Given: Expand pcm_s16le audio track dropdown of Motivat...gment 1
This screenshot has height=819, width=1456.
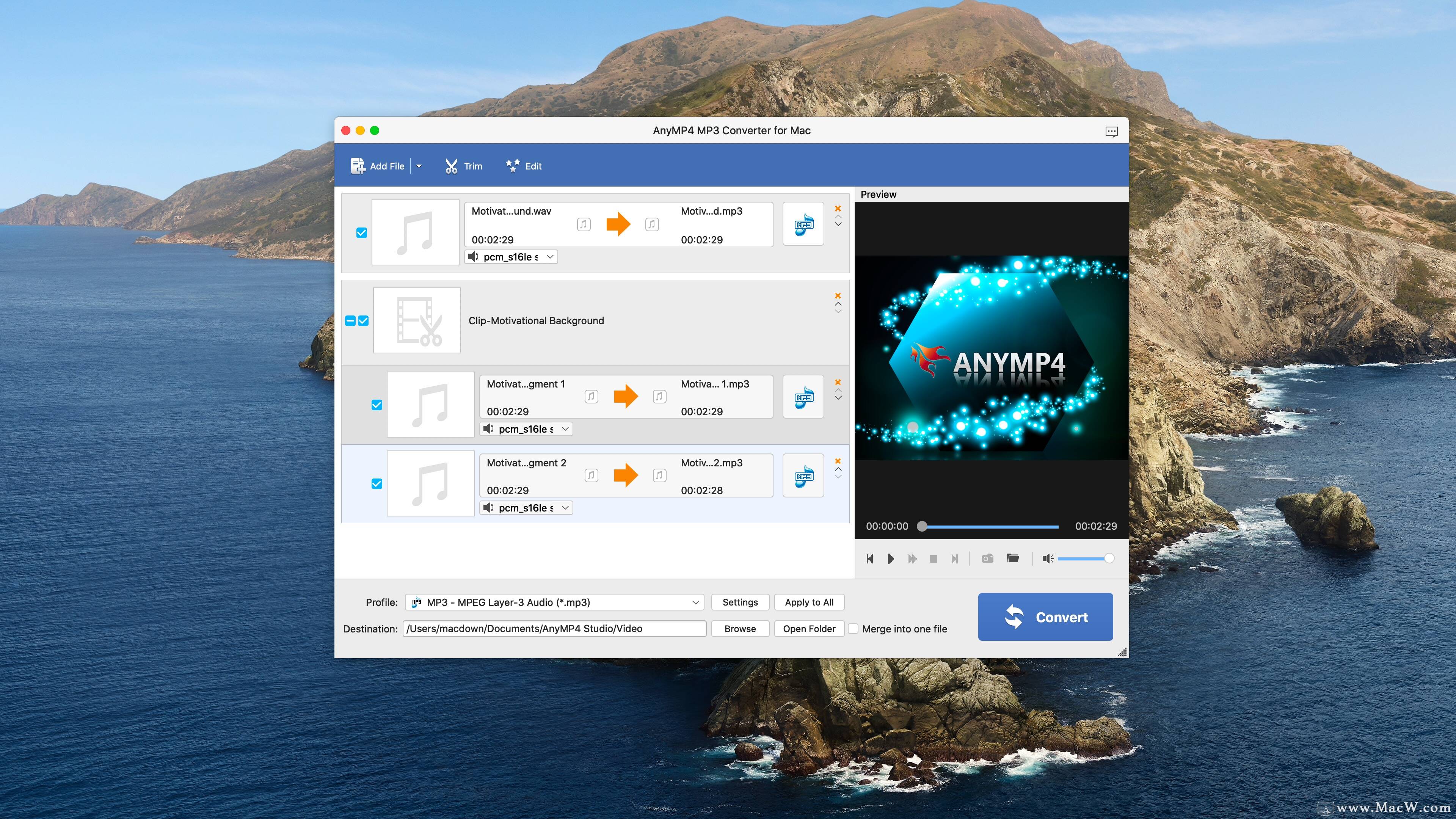Looking at the screenshot, I should tap(527, 429).
